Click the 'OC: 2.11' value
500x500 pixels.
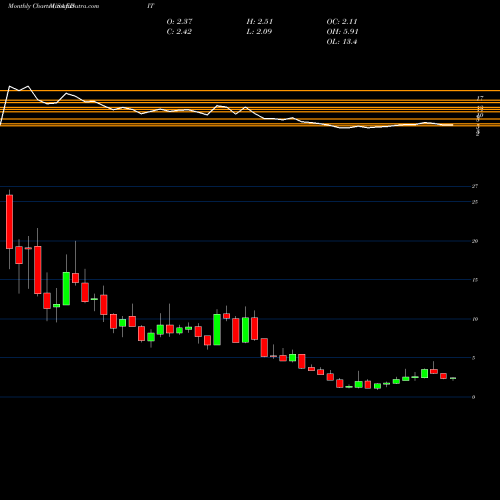click(342, 22)
